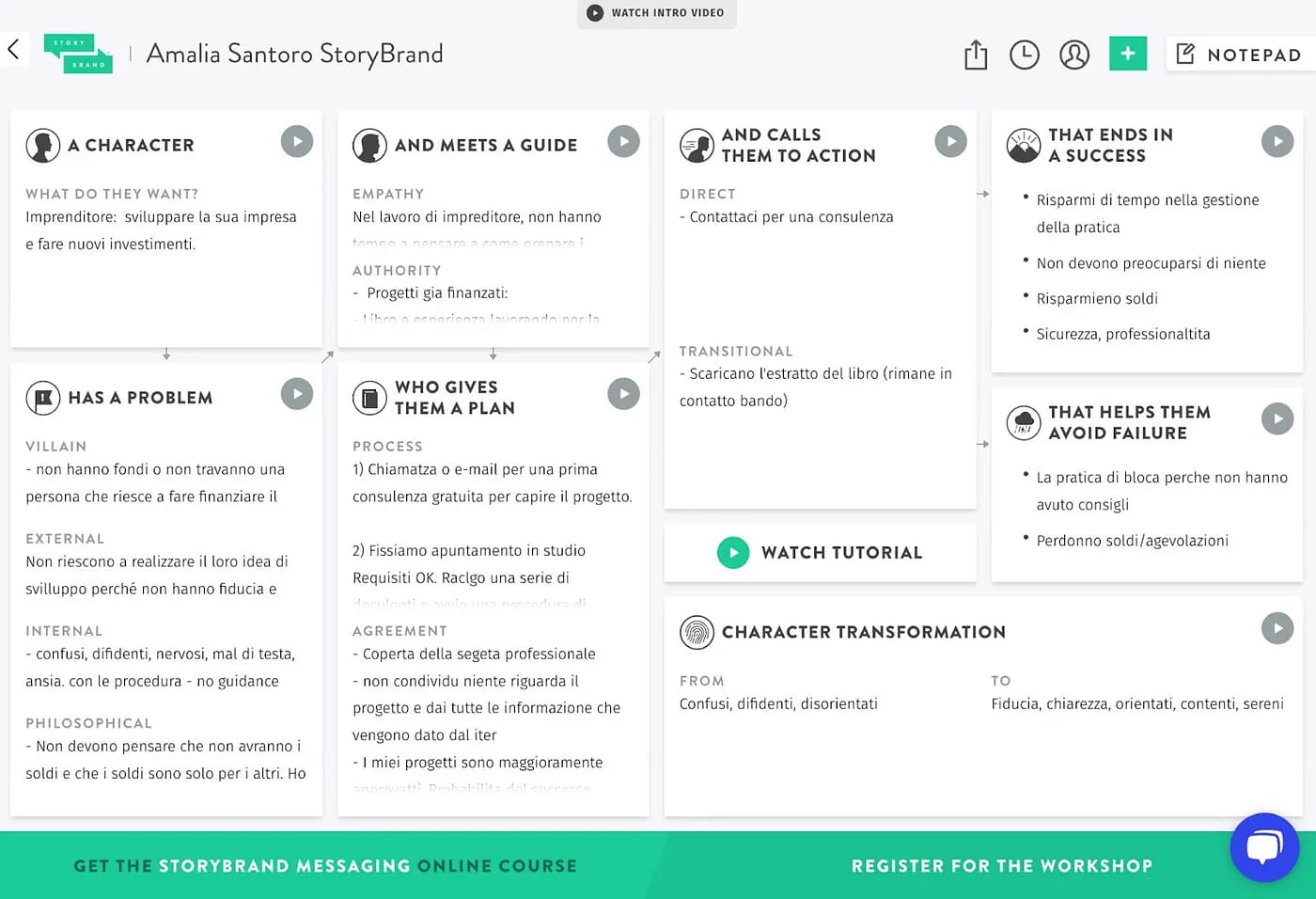Edit the What Do They Want text
Viewport: 1316px width, 899px height.
[x=161, y=230]
